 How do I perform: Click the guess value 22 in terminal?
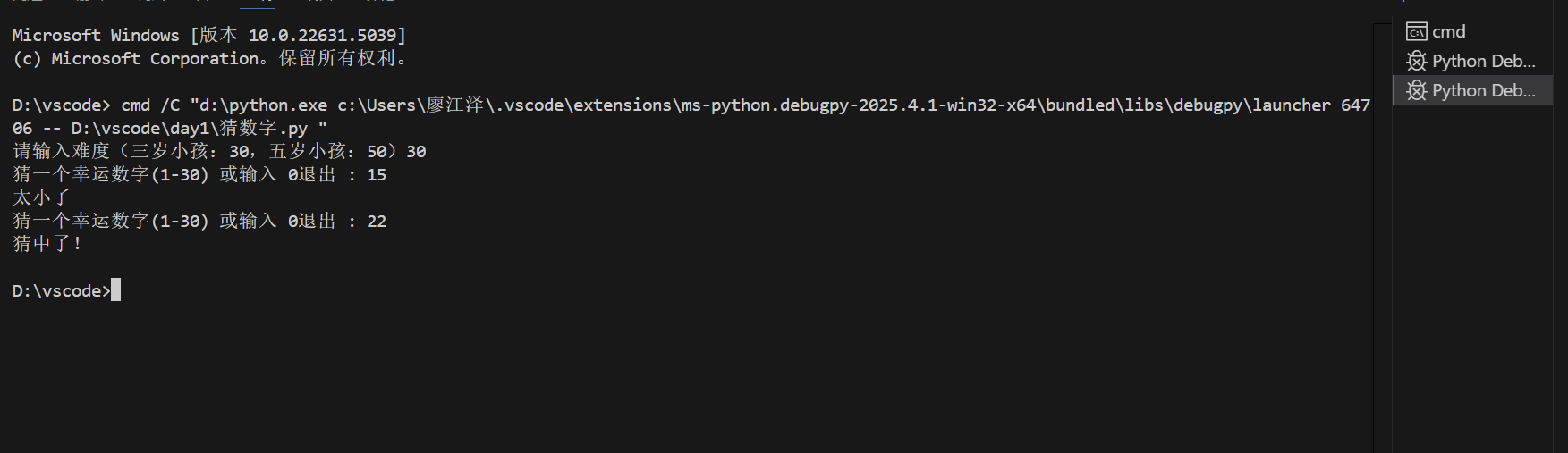377,222
